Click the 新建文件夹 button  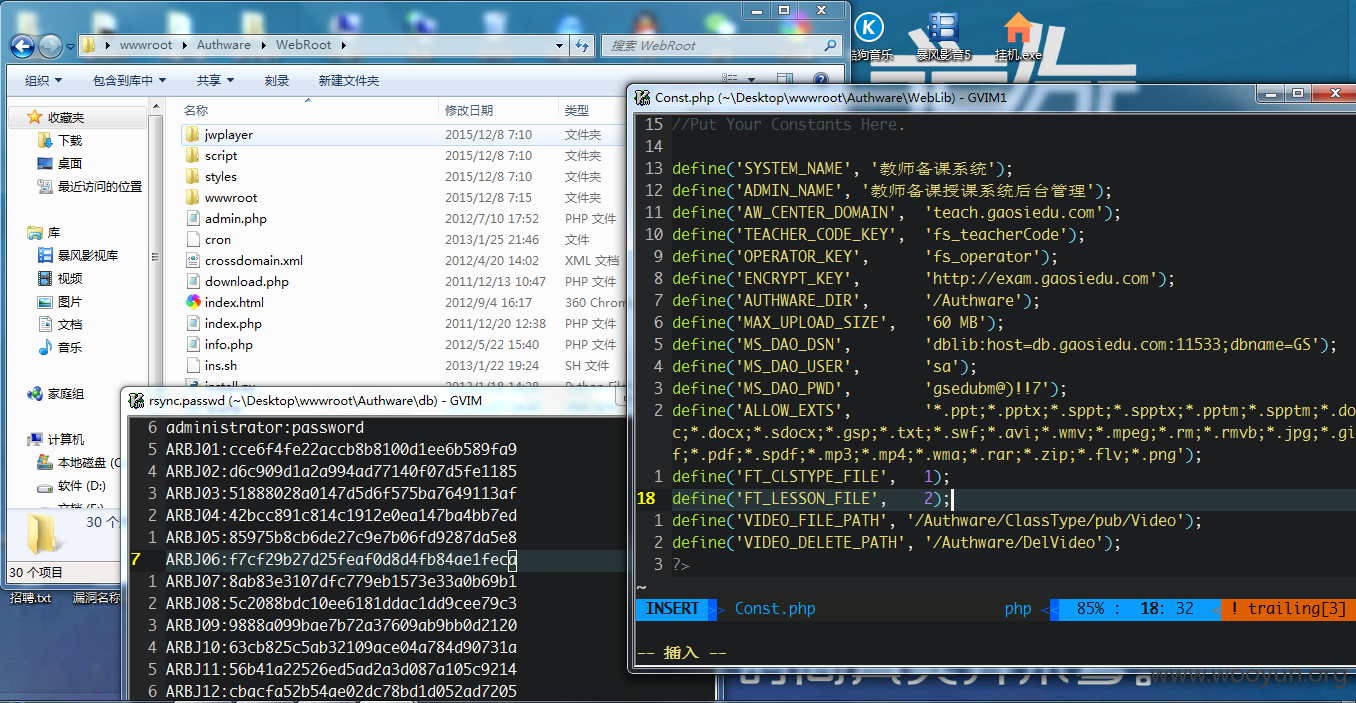coord(348,81)
